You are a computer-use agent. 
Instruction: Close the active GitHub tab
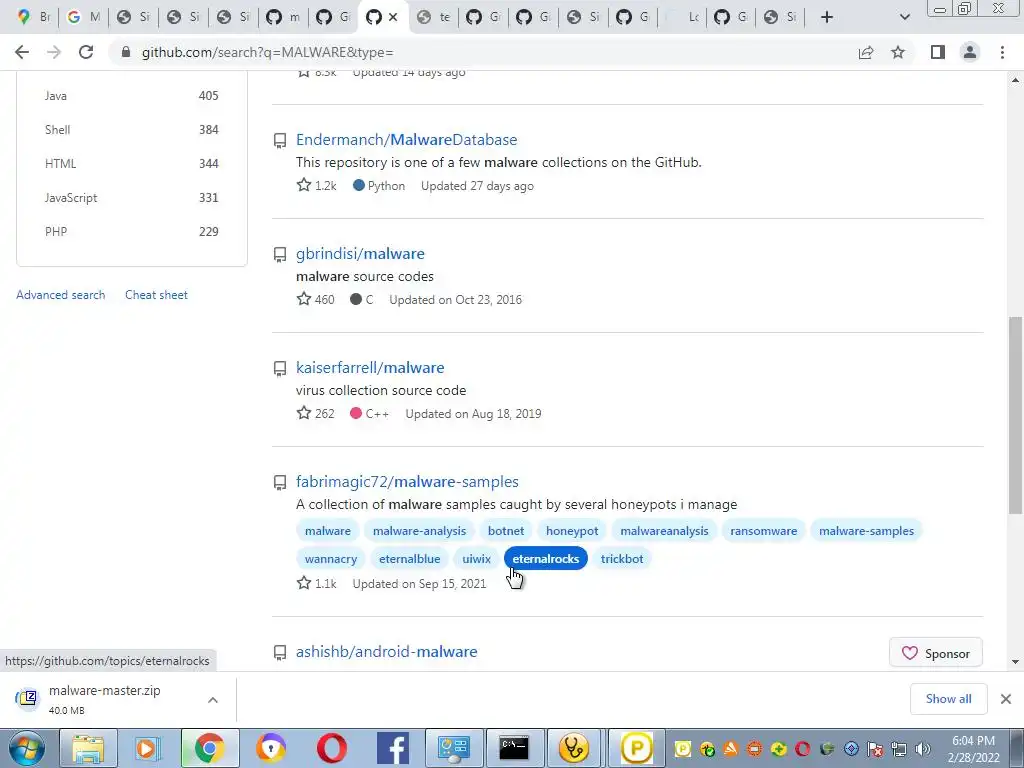[393, 17]
